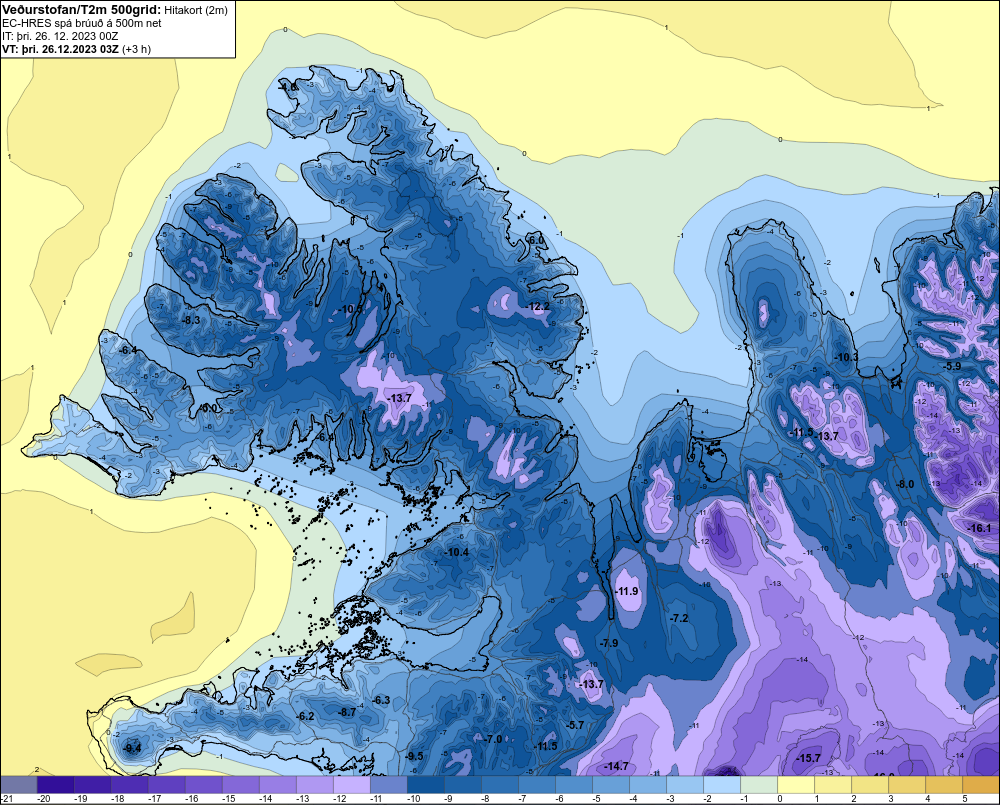The height and width of the screenshot is (805, 1000).
Task: Pick the legend color swatch above label -10
Action: 425,784
